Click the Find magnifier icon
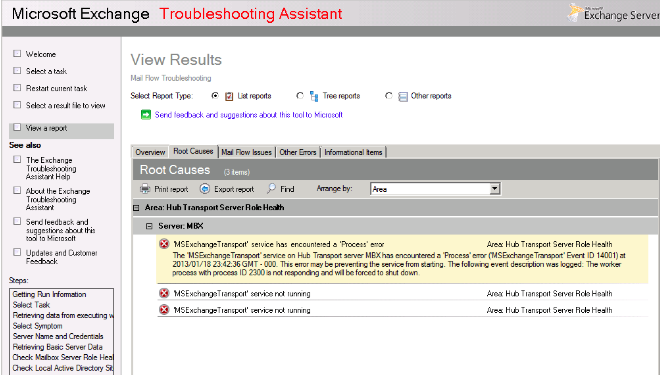 point(271,188)
